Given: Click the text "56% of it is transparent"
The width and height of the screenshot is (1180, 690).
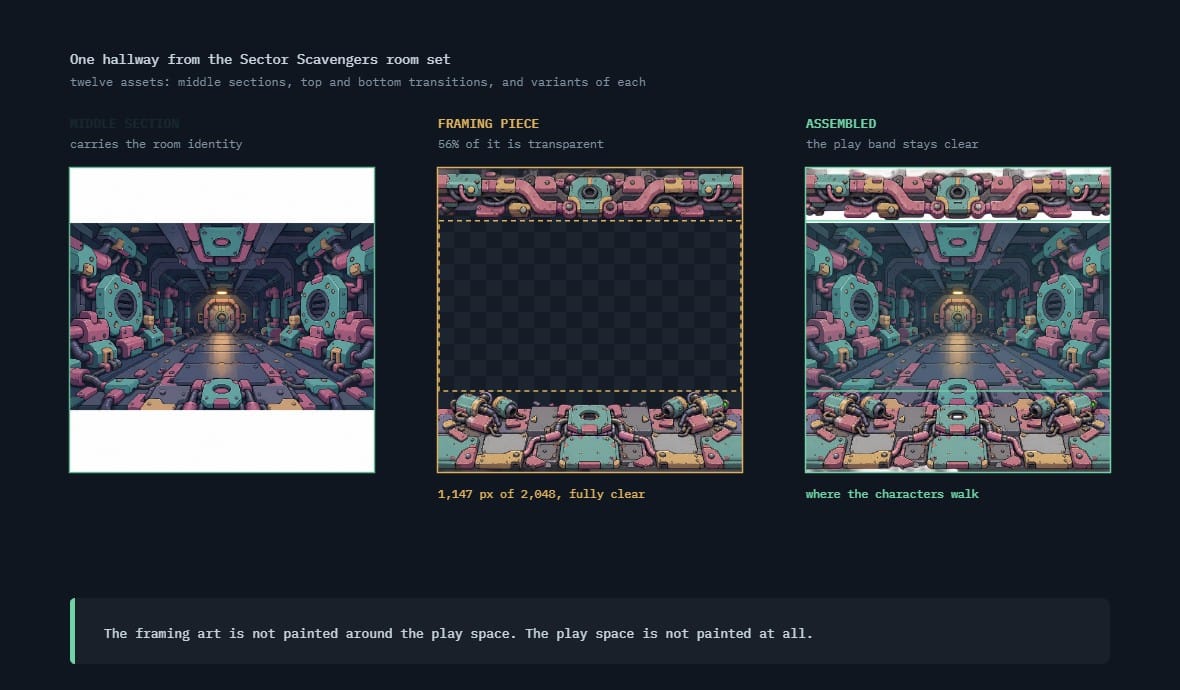Looking at the screenshot, I should coord(521,144).
